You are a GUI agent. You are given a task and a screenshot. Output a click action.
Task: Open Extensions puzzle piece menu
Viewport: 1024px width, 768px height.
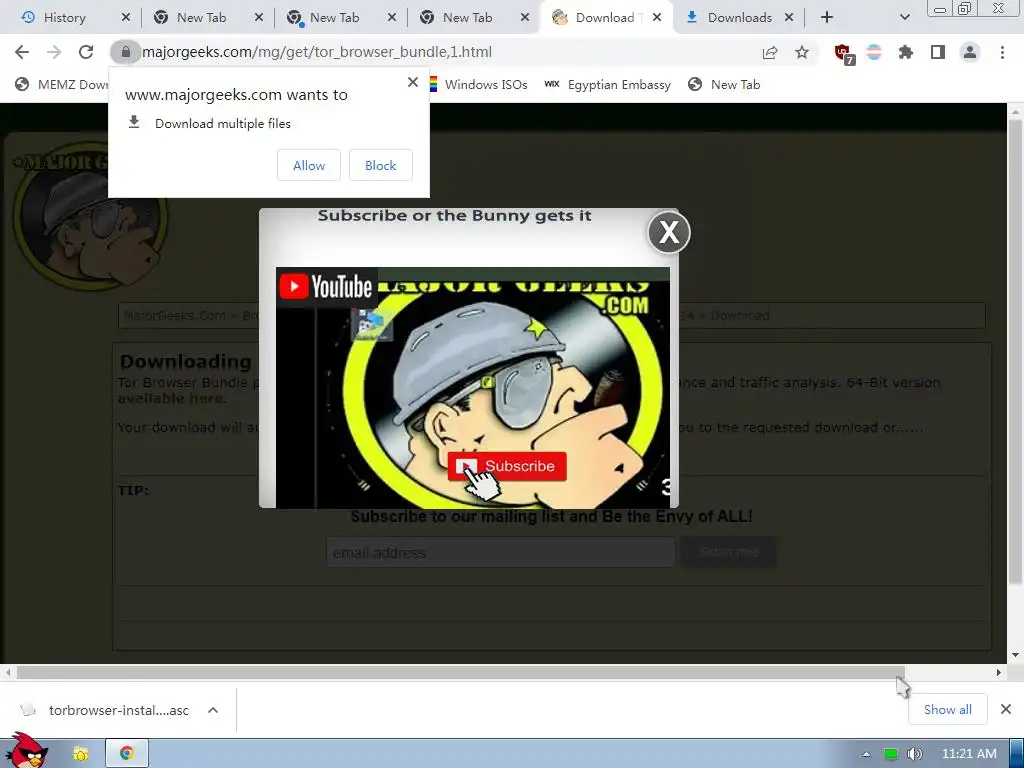(905, 52)
